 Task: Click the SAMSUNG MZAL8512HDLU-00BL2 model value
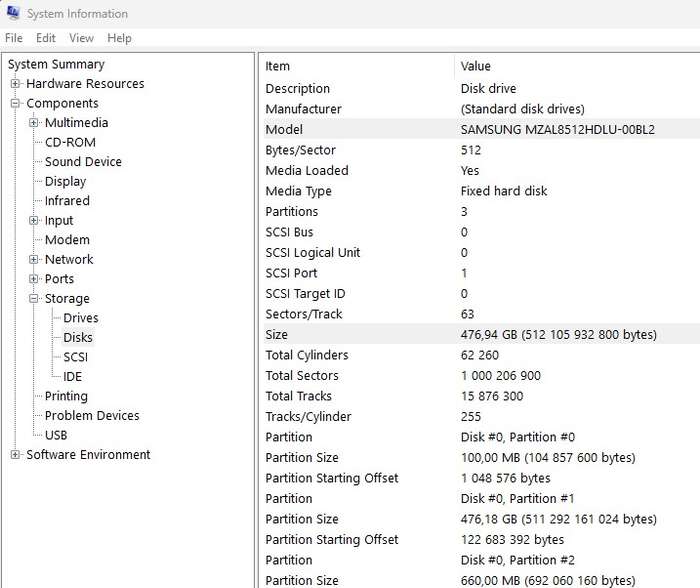(x=558, y=129)
